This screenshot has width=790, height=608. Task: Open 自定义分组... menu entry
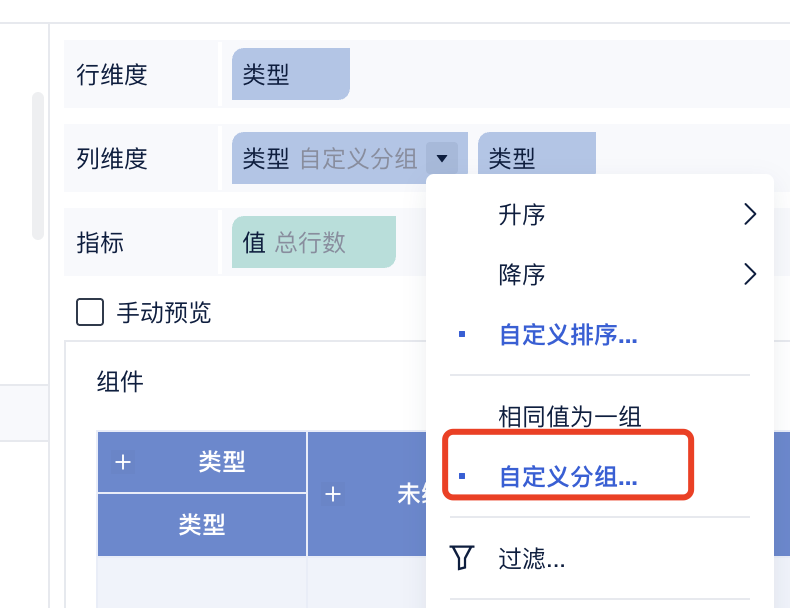tap(568, 476)
